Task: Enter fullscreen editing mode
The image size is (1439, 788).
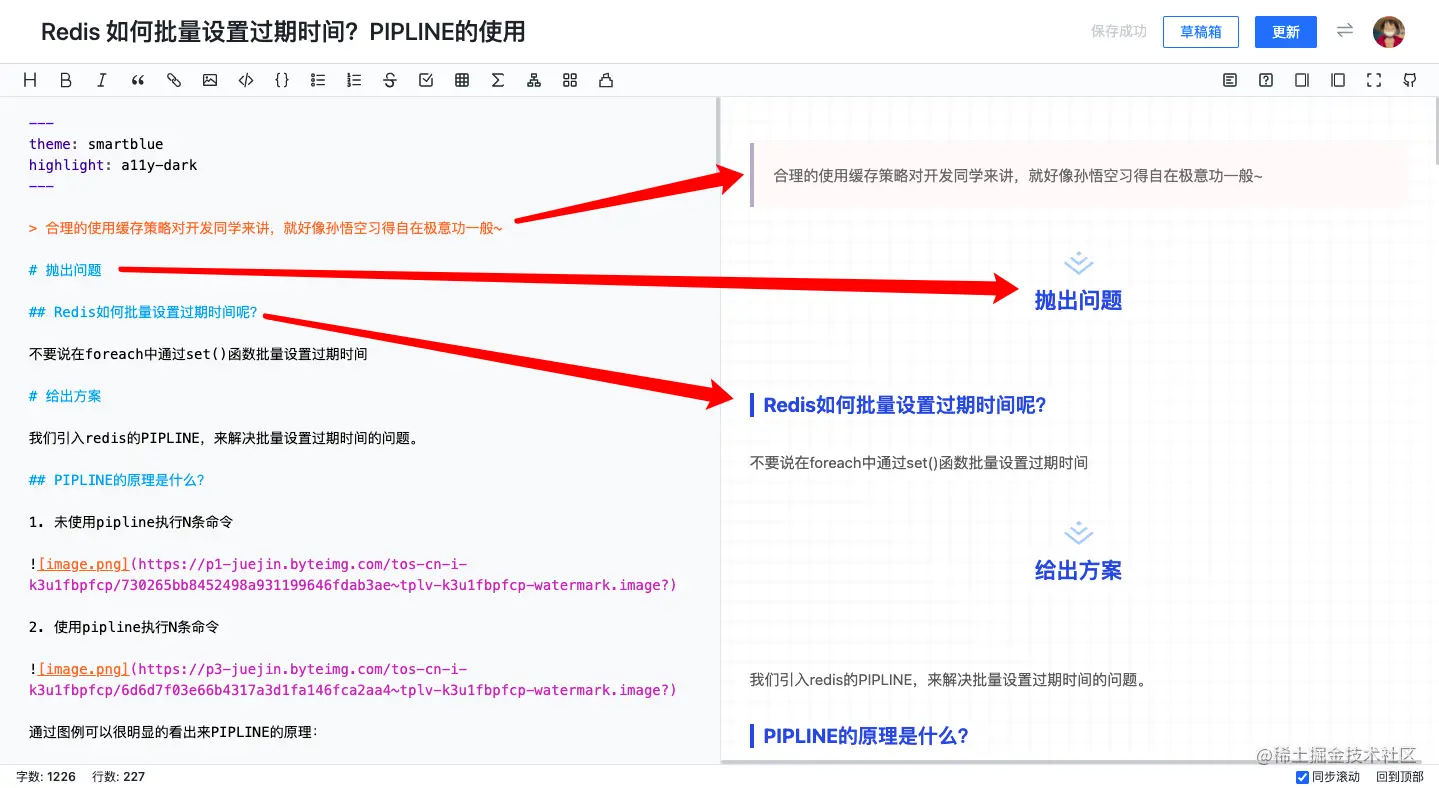Action: point(1374,81)
